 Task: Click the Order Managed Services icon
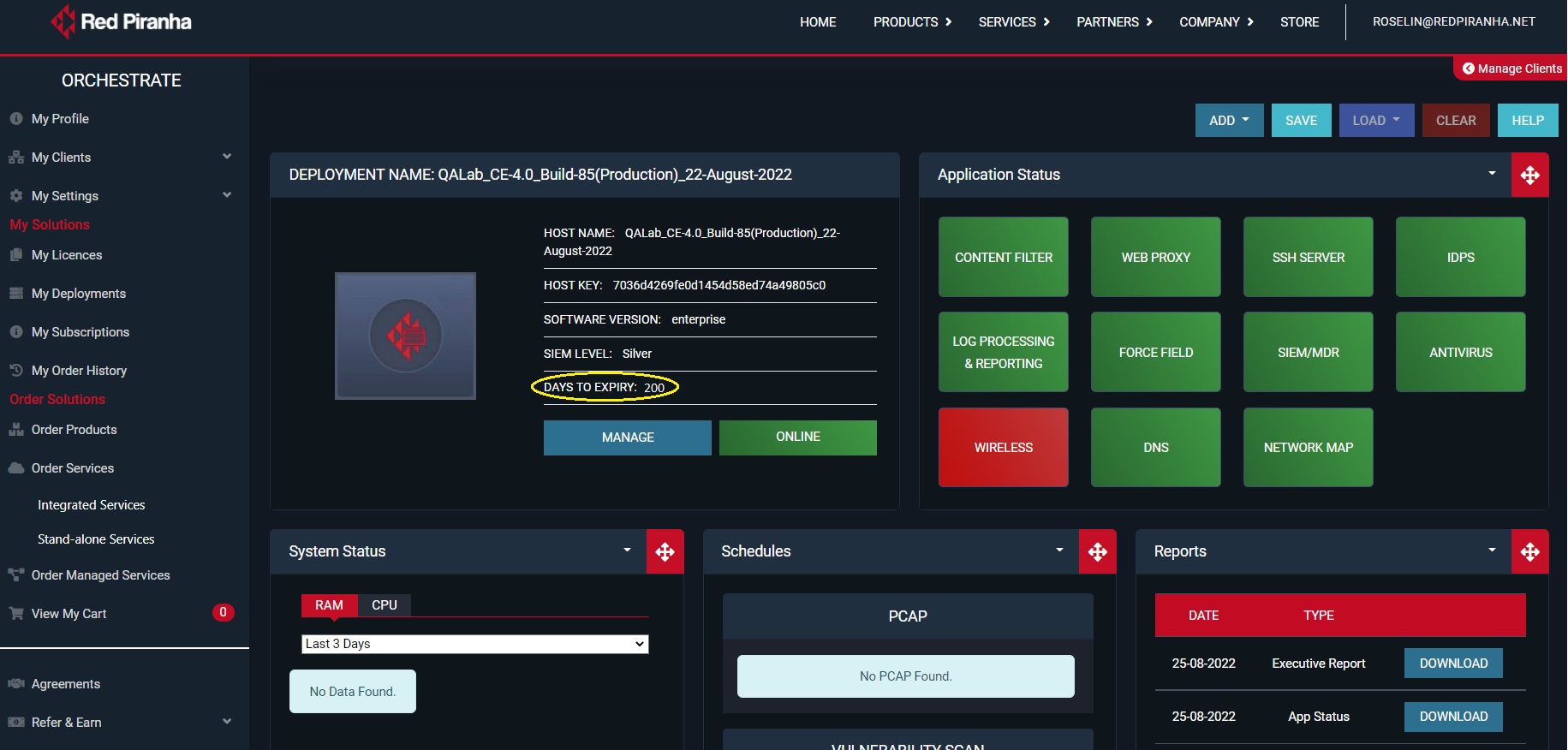[x=16, y=575]
